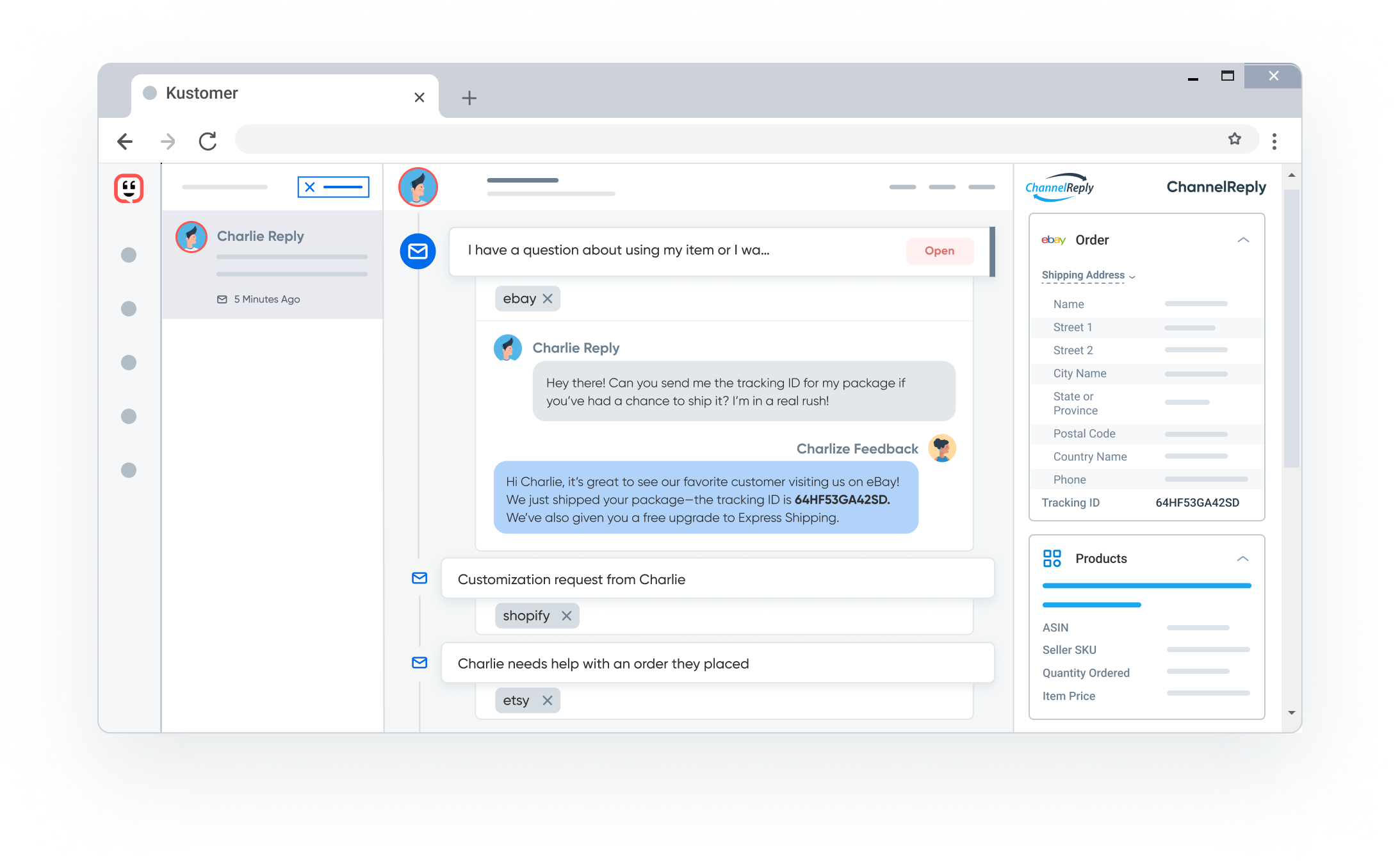Click the Country Name row
Viewport: 1400px width, 866px height.
coord(1146,457)
